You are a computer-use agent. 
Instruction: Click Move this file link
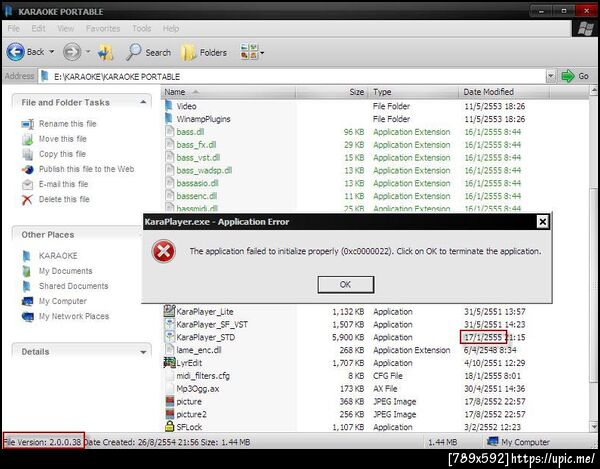(x=63, y=139)
